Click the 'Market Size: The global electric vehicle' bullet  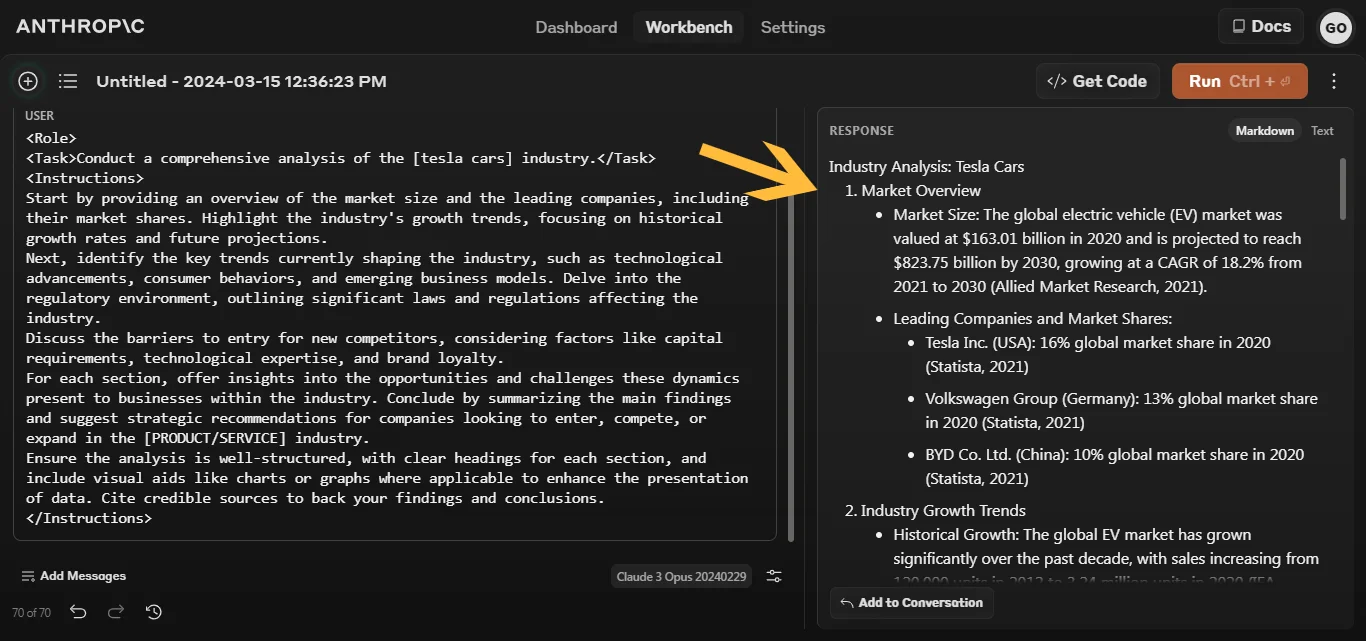(x=1097, y=251)
